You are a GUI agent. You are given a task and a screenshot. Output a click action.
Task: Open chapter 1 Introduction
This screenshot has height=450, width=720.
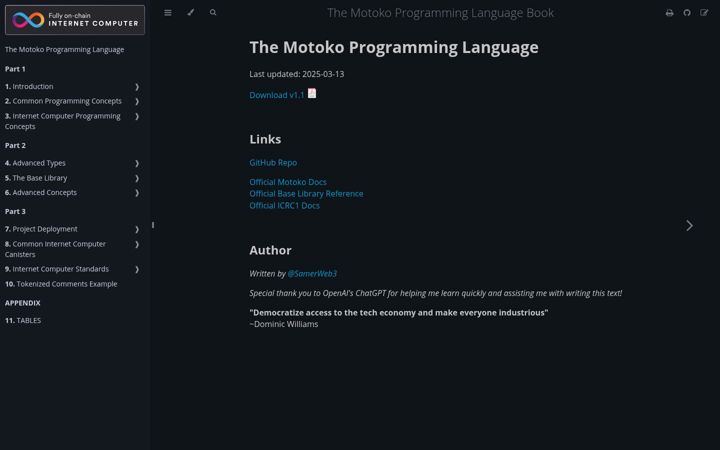click(x=29, y=86)
